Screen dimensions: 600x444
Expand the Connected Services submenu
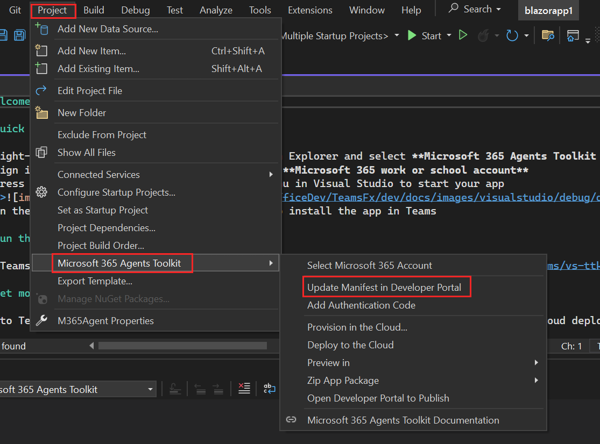click(x=157, y=175)
